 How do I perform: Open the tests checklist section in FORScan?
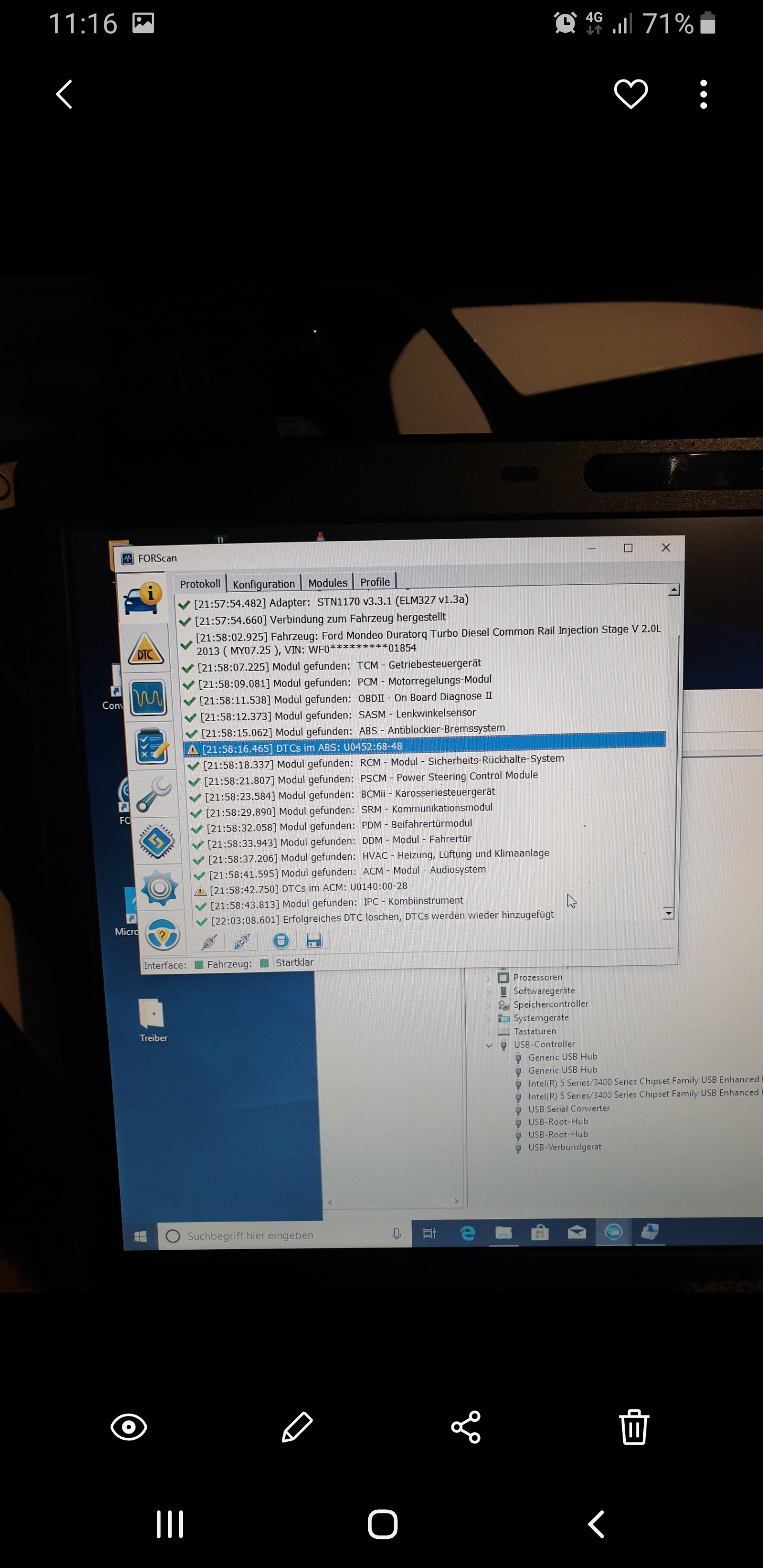pos(151,747)
